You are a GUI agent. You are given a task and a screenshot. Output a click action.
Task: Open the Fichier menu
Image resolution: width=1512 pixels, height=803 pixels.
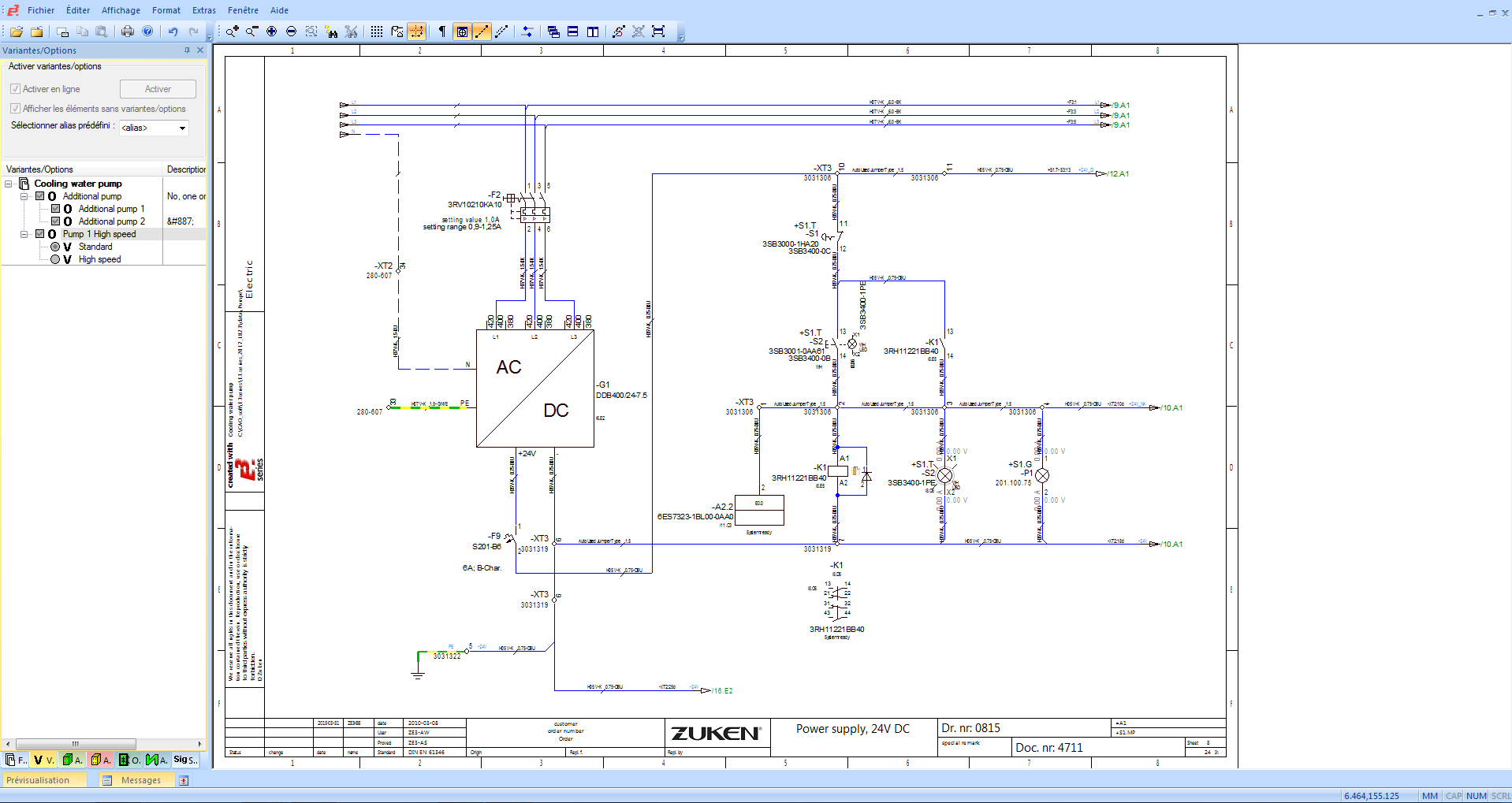click(41, 10)
